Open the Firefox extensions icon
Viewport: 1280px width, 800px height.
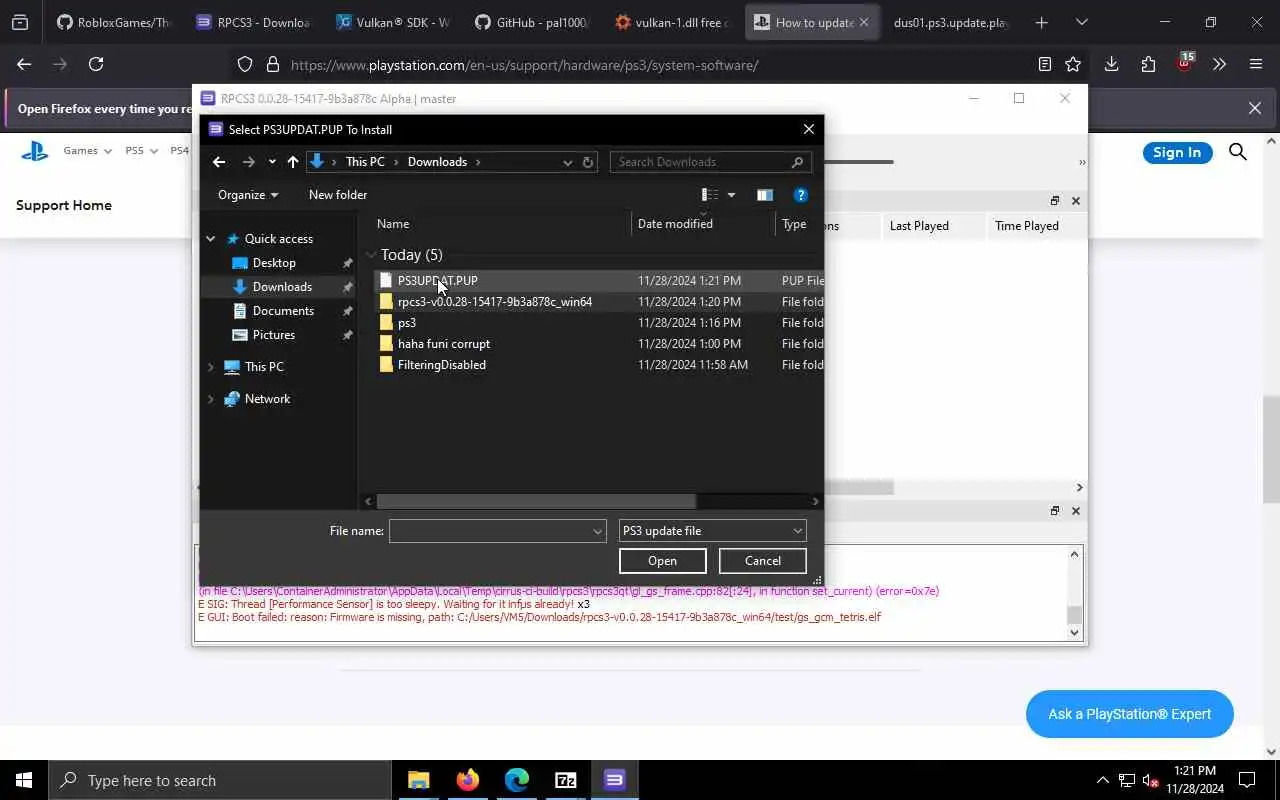1148,64
